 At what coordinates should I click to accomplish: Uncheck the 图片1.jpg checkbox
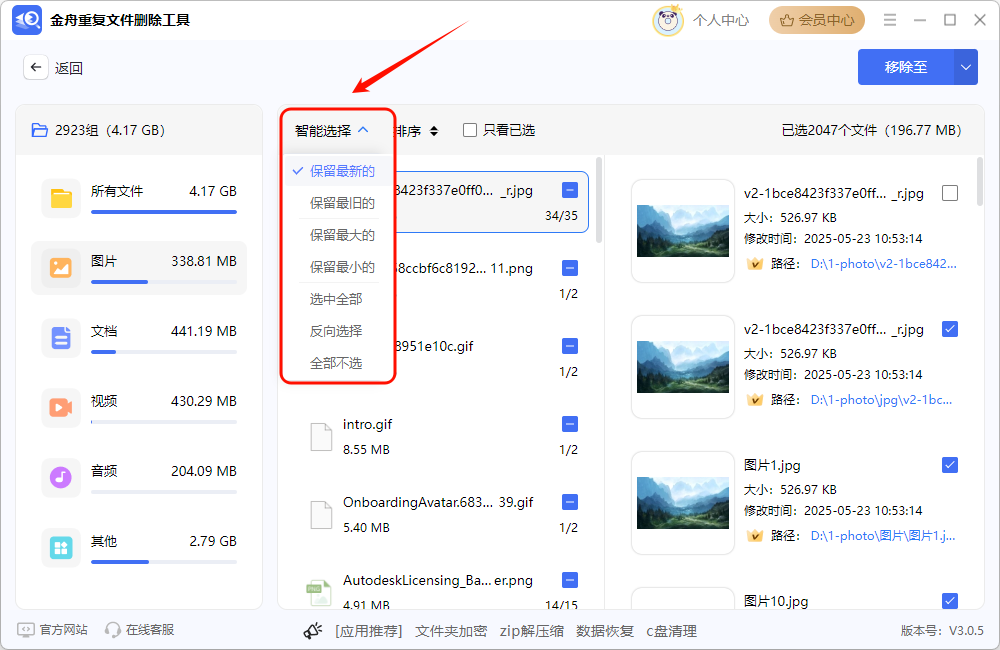pyautogui.click(x=950, y=465)
